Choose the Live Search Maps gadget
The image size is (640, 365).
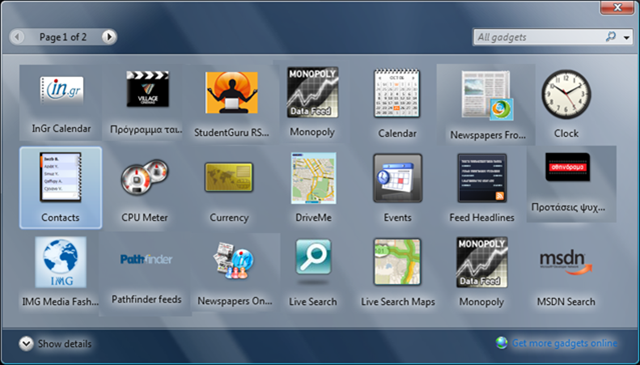point(398,273)
